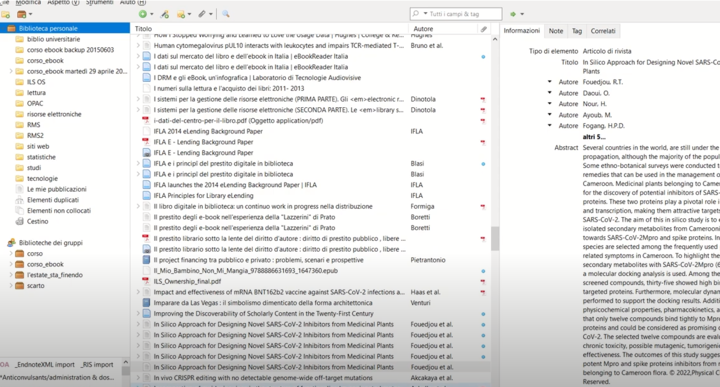720x387 pixels.
Task: Switch to the Note tab
Action: (x=556, y=31)
